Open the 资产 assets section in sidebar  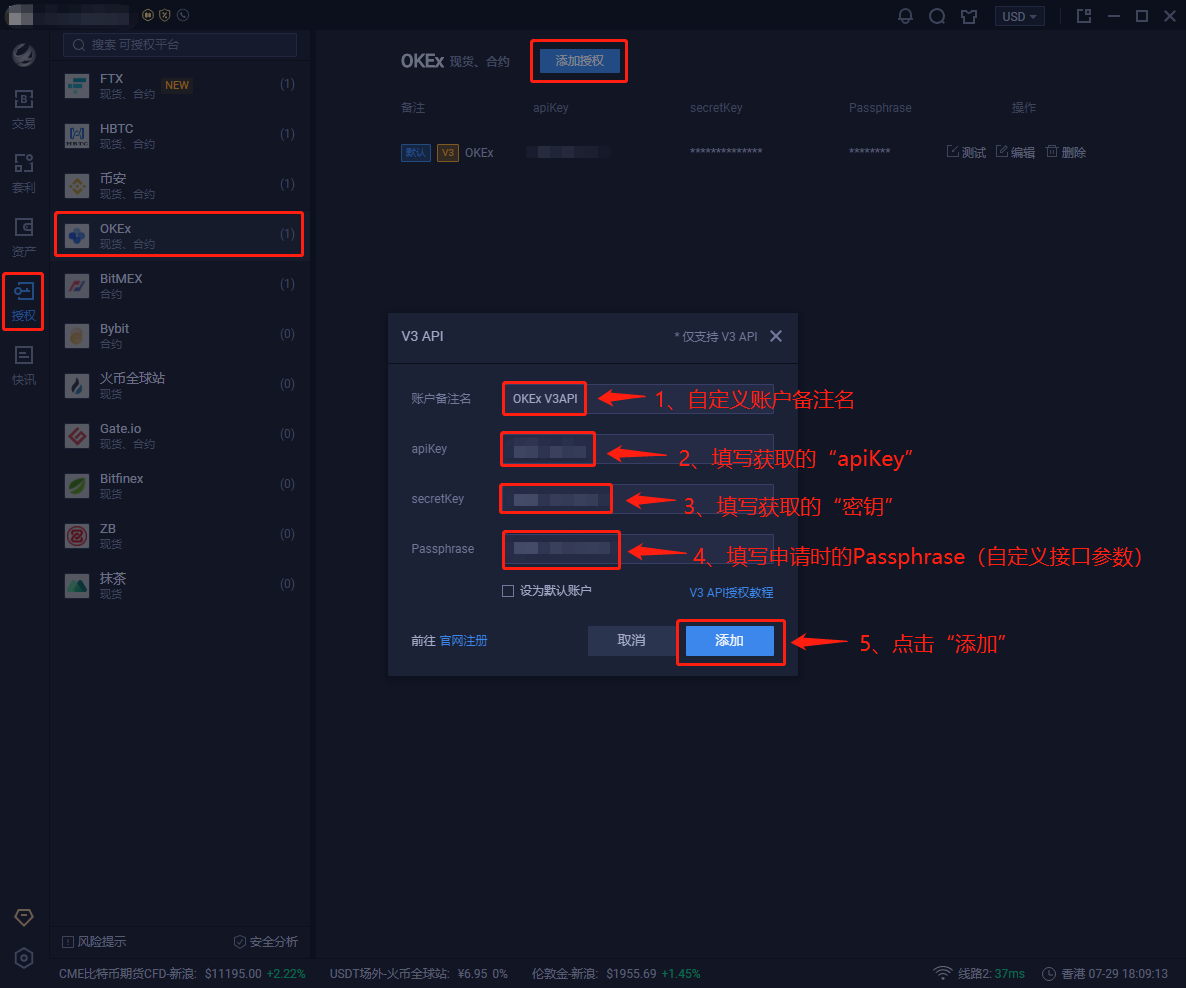pyautogui.click(x=23, y=238)
